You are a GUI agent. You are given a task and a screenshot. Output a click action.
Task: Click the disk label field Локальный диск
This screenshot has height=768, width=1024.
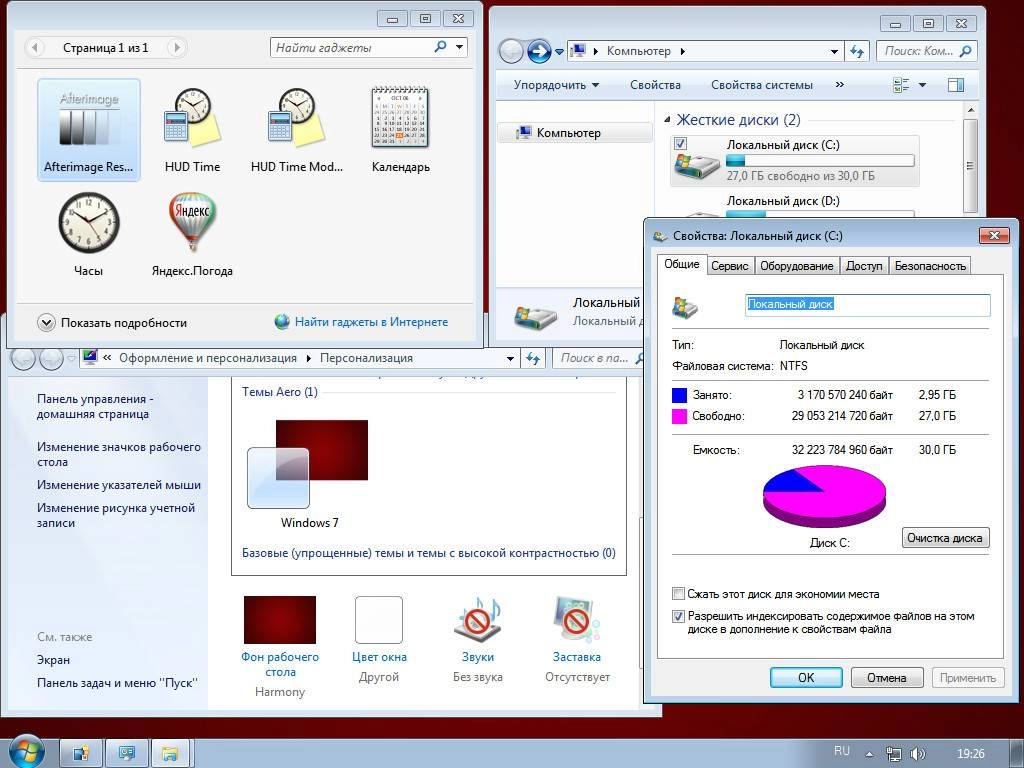(867, 304)
